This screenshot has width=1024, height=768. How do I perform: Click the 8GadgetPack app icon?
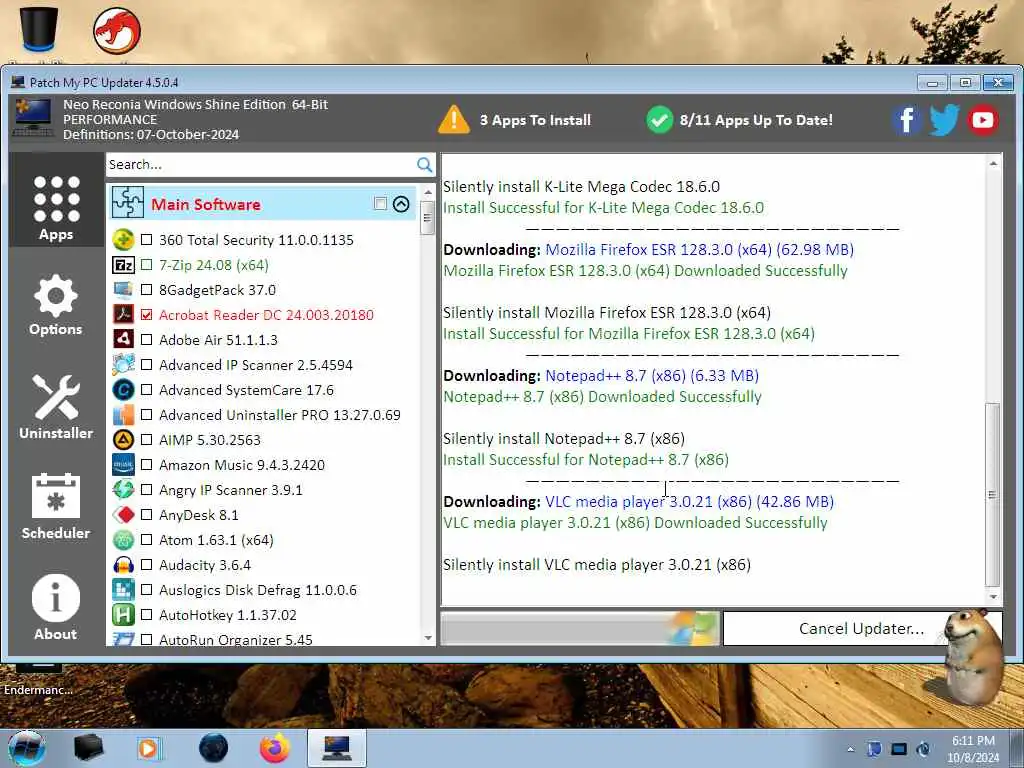(x=123, y=290)
